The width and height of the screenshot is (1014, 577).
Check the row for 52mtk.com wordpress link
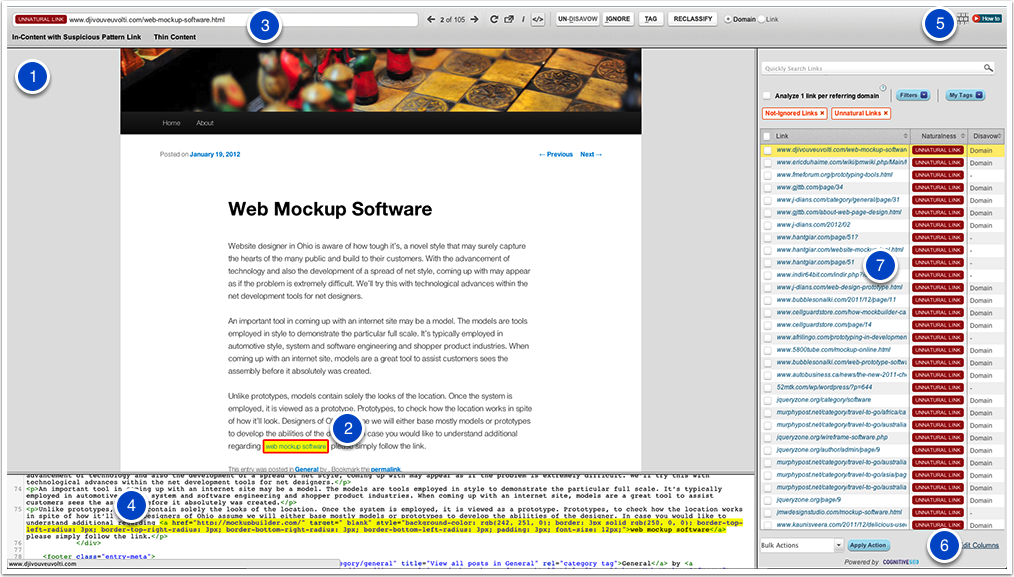point(768,388)
